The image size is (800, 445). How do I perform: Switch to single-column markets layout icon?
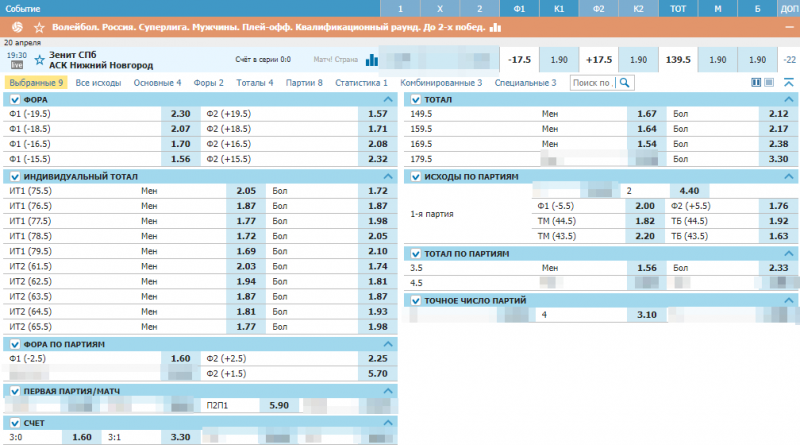(x=770, y=83)
